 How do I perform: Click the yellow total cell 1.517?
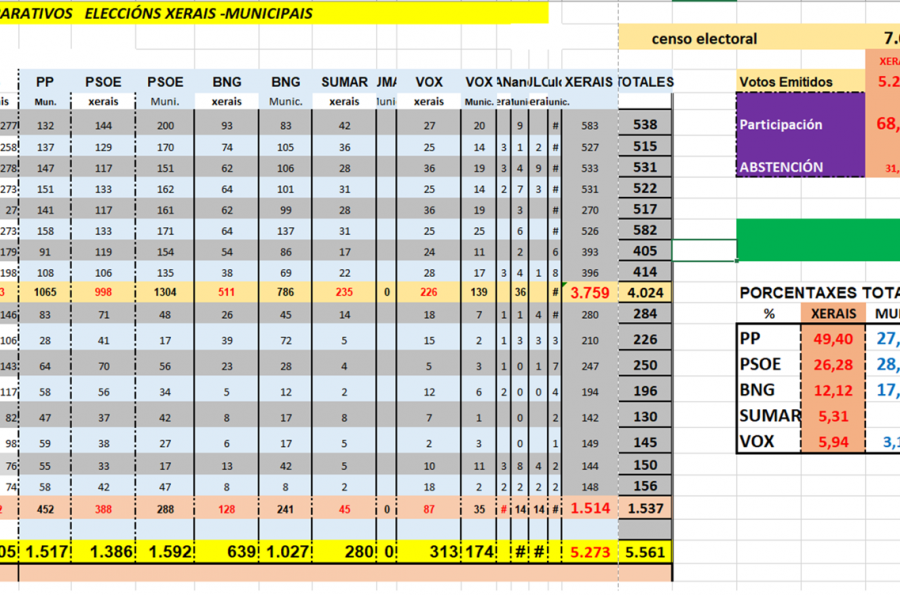click(x=45, y=552)
